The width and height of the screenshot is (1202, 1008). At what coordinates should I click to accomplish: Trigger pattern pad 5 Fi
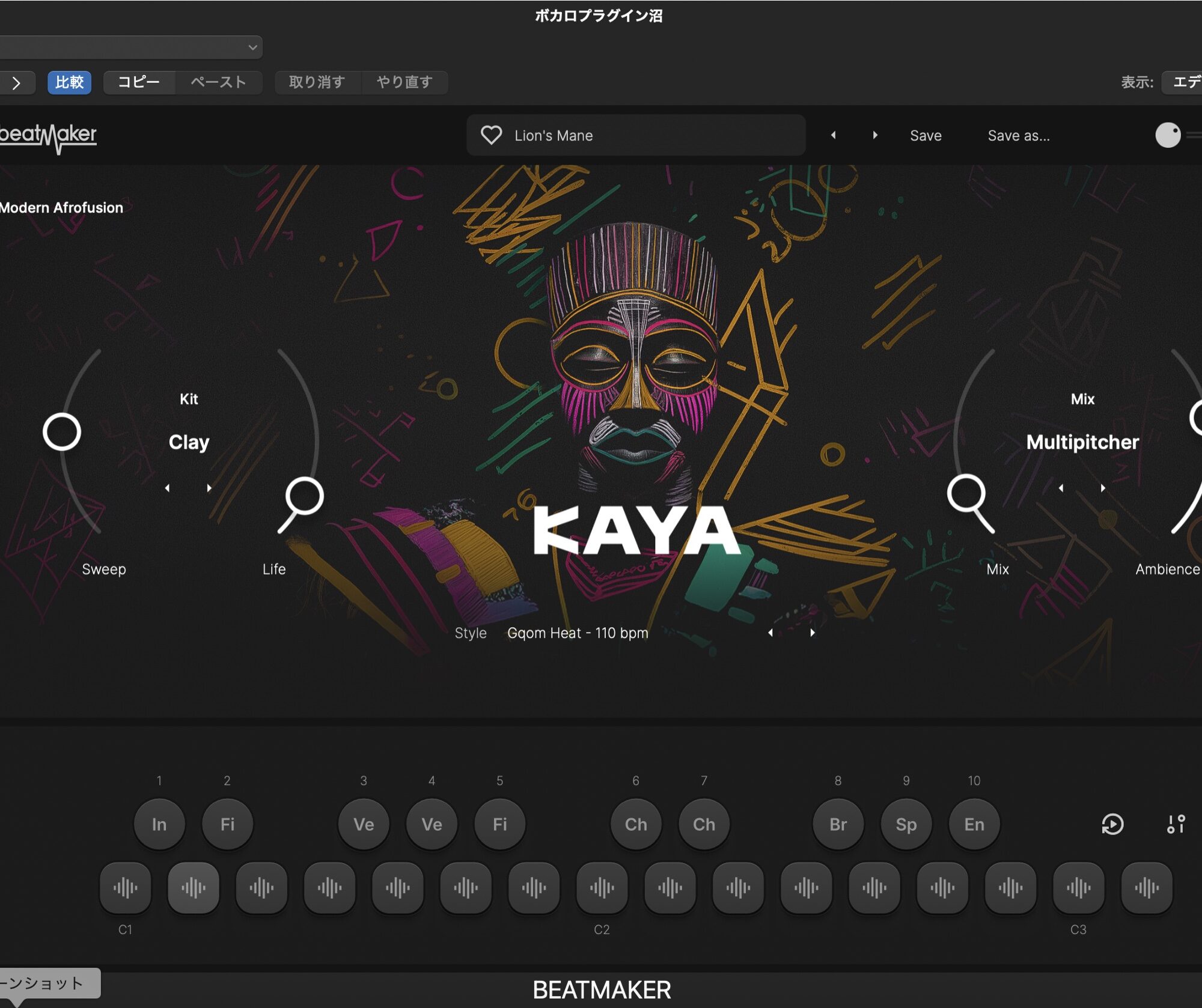point(500,824)
